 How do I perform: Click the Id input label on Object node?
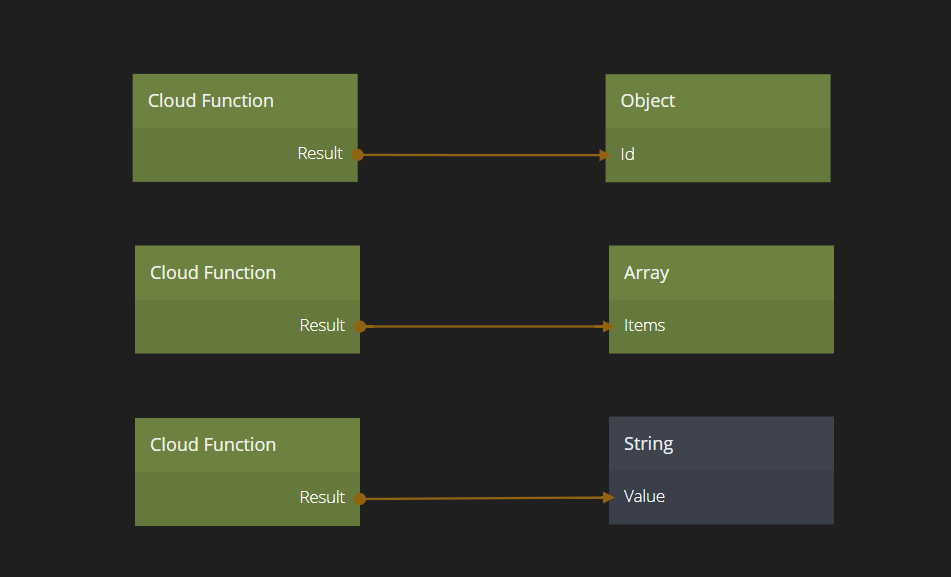point(628,155)
